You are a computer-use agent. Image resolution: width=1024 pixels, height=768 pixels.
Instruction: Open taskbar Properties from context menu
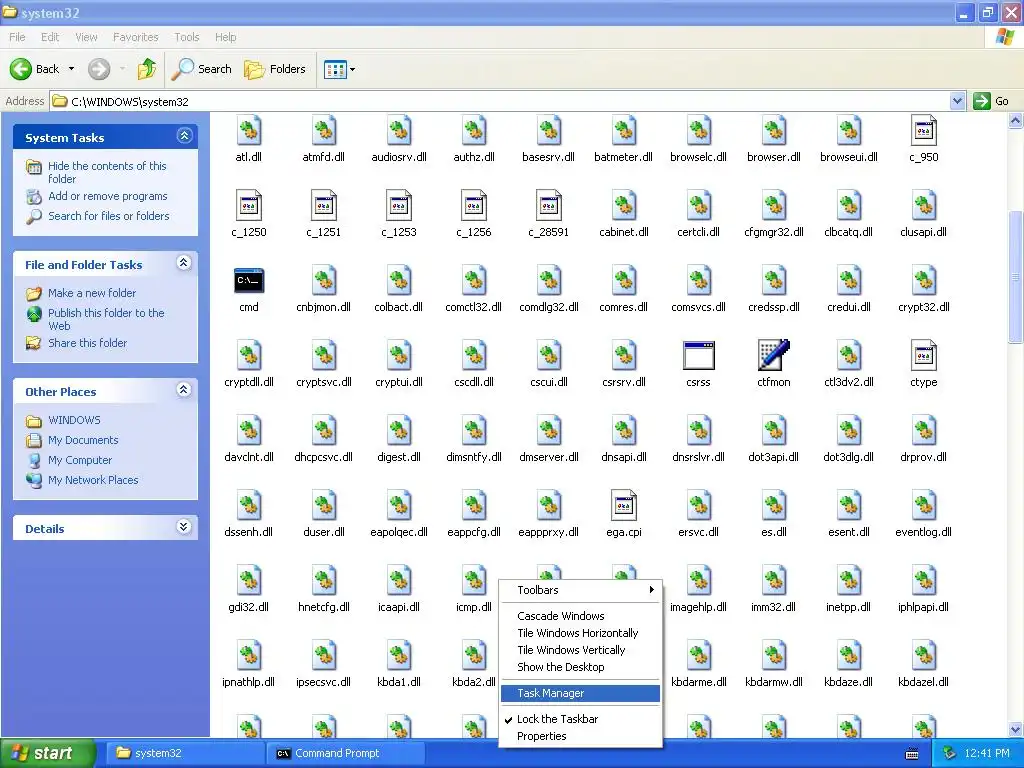[581, 736]
